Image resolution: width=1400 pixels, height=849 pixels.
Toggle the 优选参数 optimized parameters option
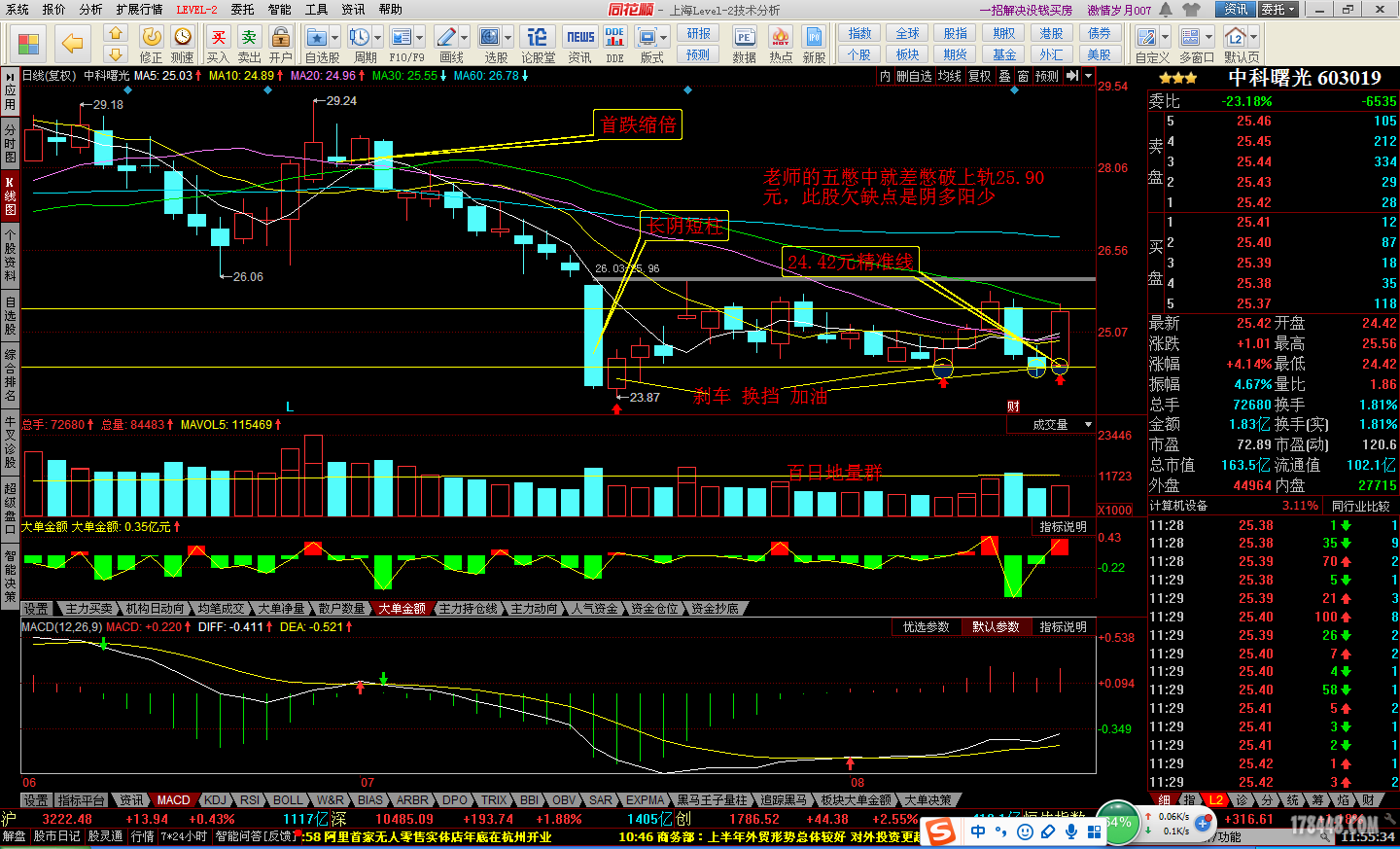[927, 627]
